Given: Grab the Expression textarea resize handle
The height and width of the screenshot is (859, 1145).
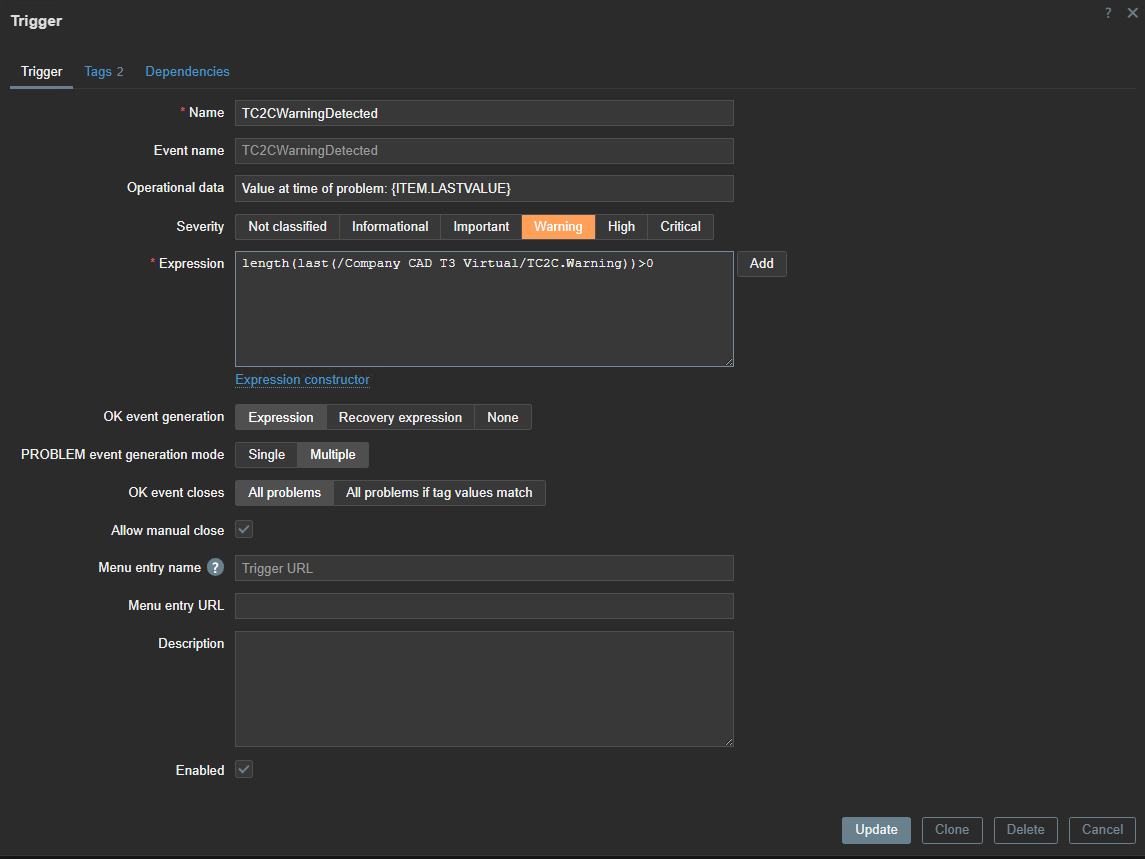Looking at the screenshot, I should click(728, 361).
